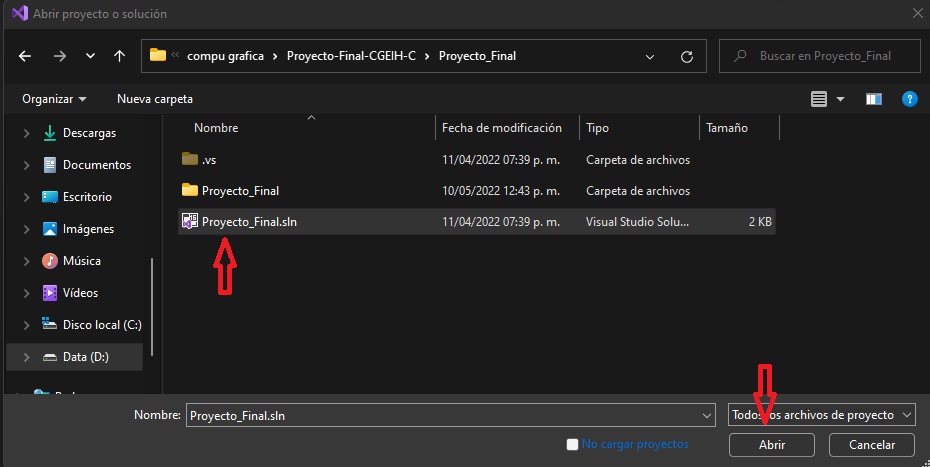Screen dimensions: 930x467
Task: Go forward with the right arrow
Action: 60,56
